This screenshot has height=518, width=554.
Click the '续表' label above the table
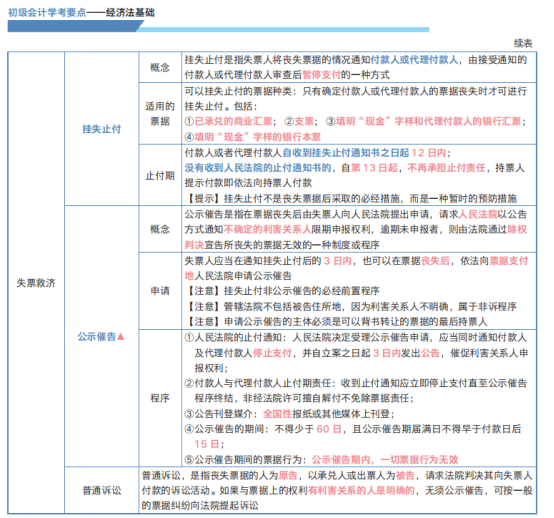point(523,43)
